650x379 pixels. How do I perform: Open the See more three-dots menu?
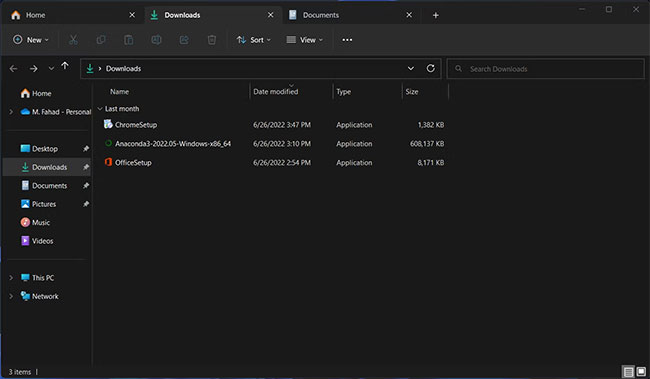[347, 40]
